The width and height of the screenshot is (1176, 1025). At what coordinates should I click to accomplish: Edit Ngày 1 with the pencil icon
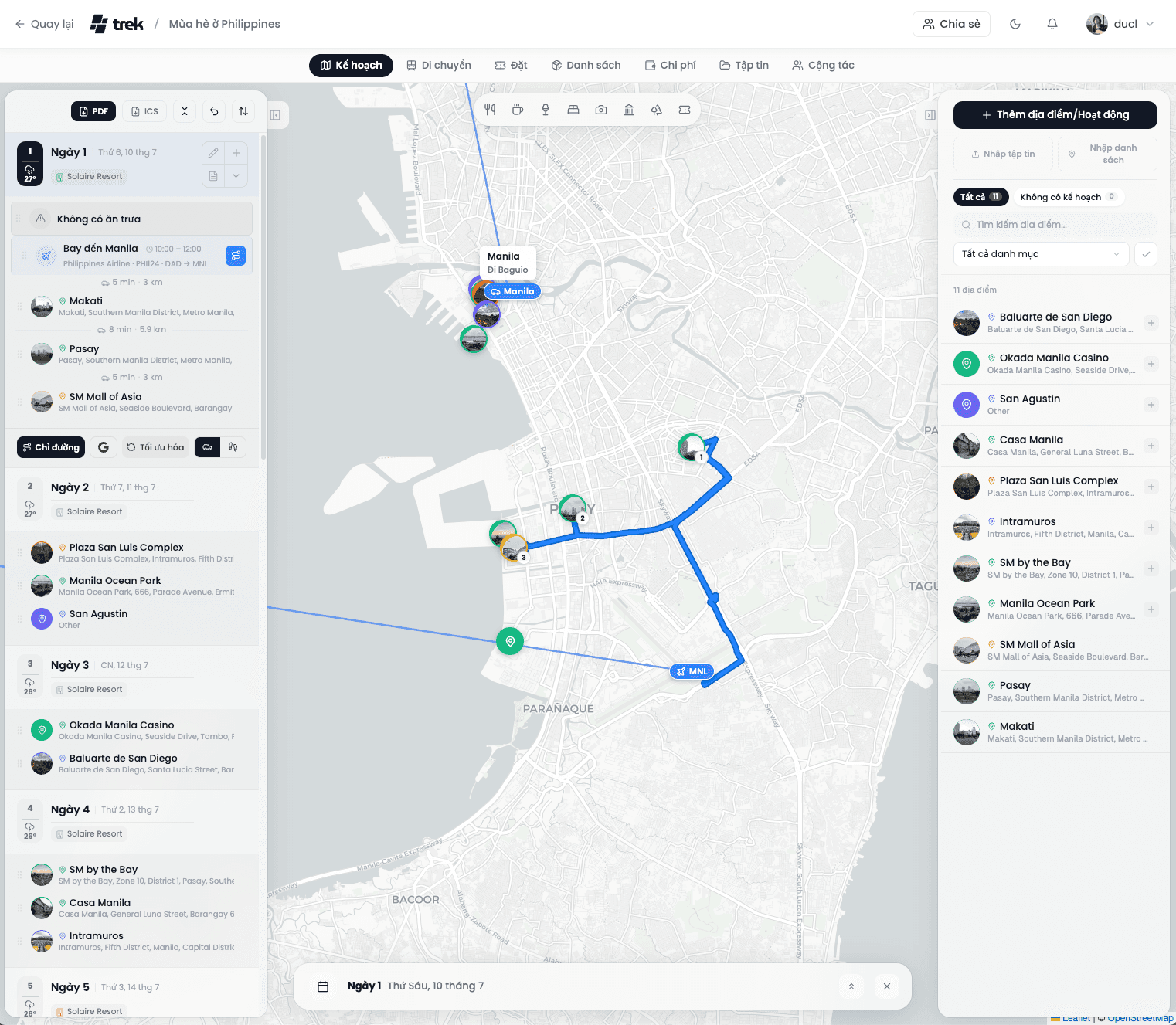(213, 153)
